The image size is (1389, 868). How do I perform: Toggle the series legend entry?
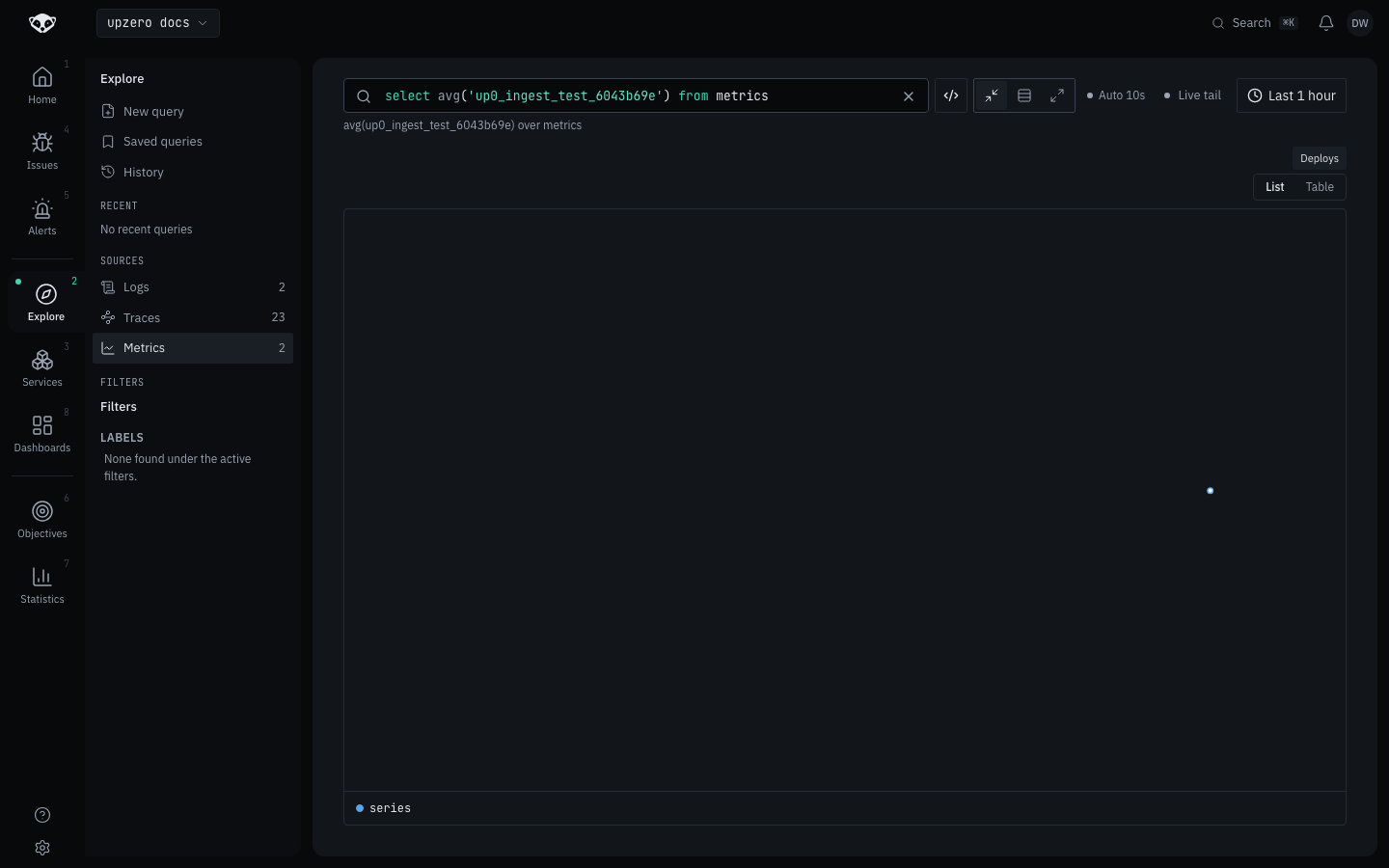384,808
